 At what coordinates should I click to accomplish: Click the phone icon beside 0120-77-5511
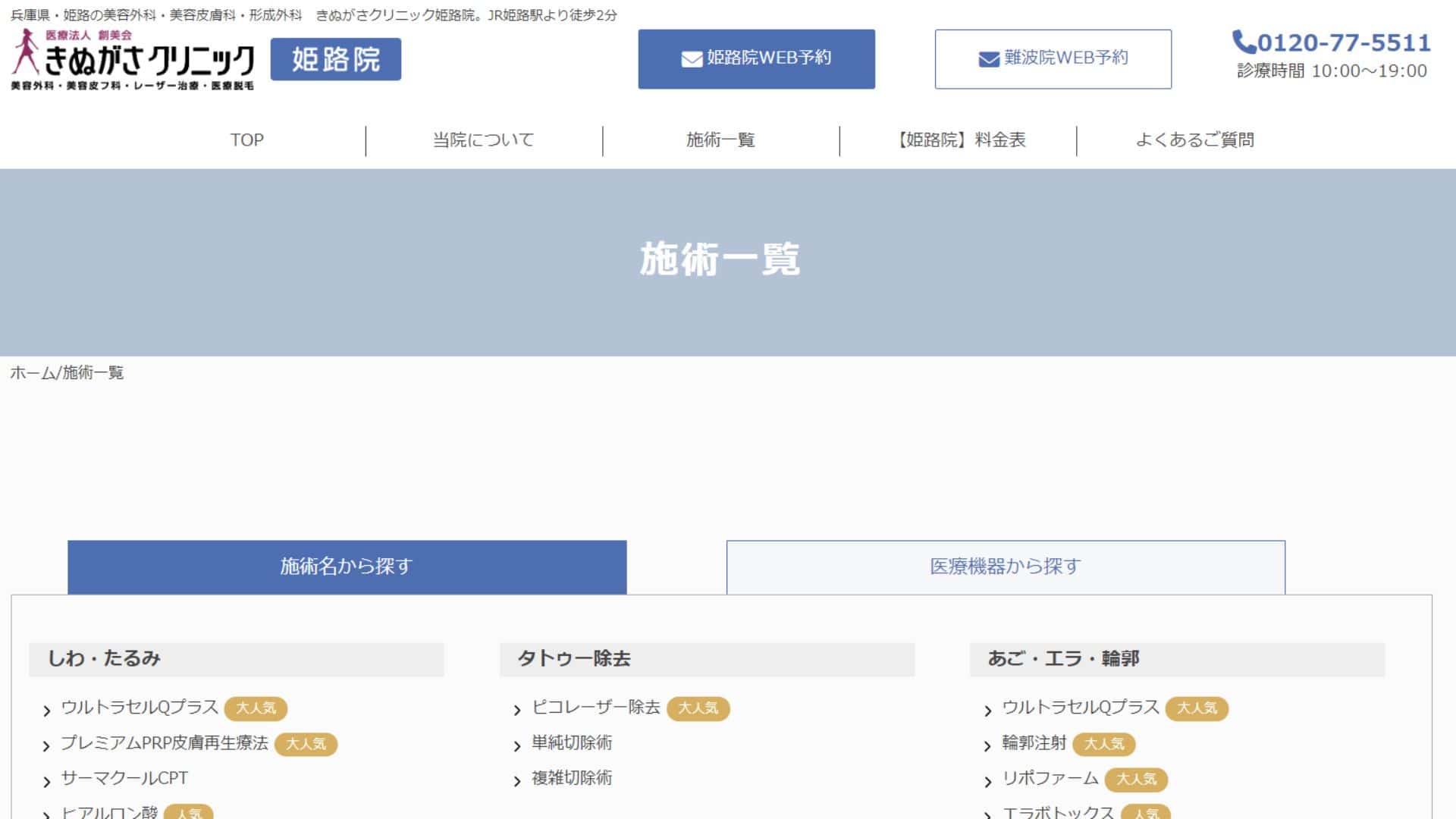[x=1244, y=42]
